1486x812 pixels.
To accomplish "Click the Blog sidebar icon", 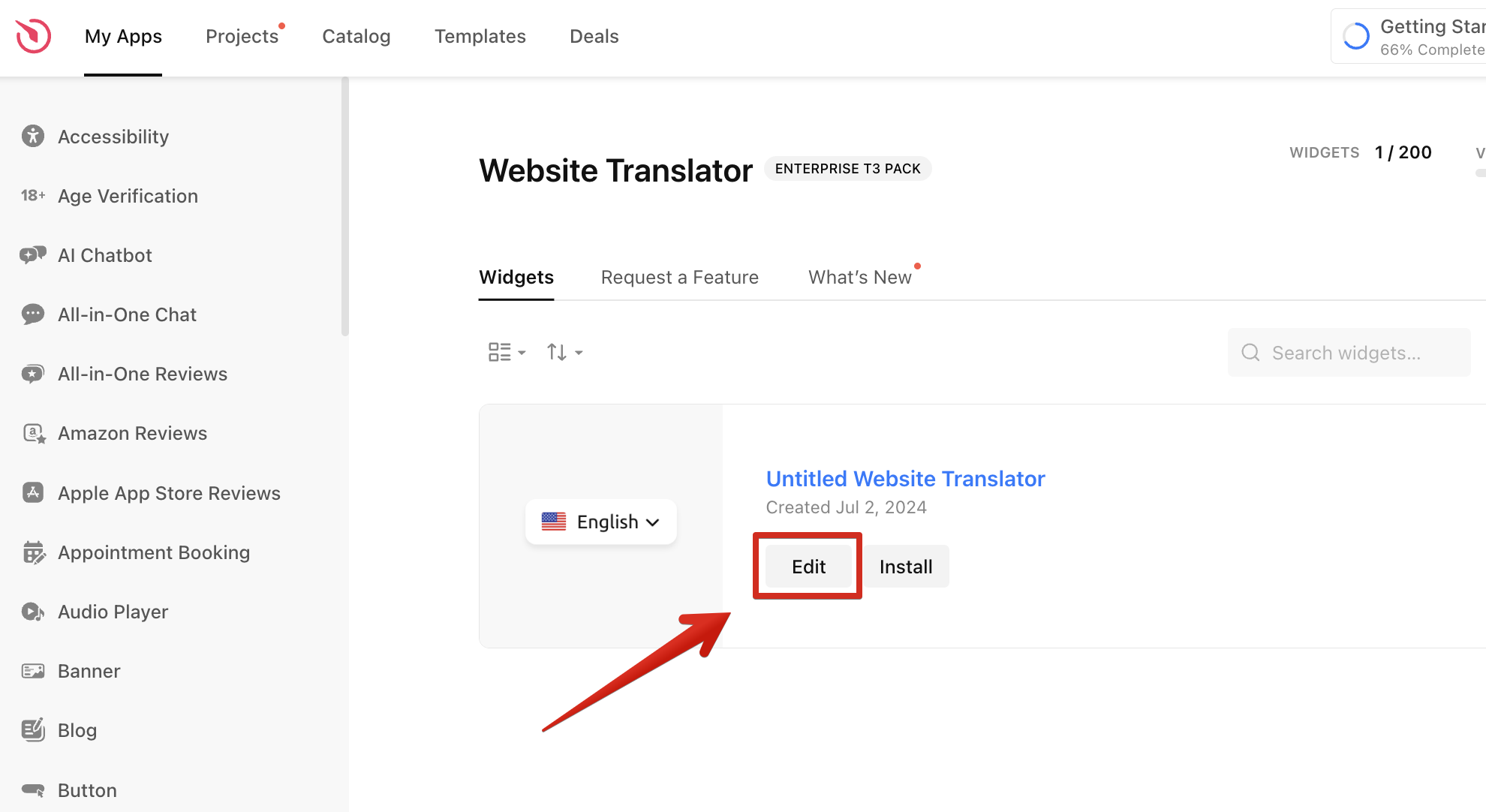I will click(x=33, y=729).
